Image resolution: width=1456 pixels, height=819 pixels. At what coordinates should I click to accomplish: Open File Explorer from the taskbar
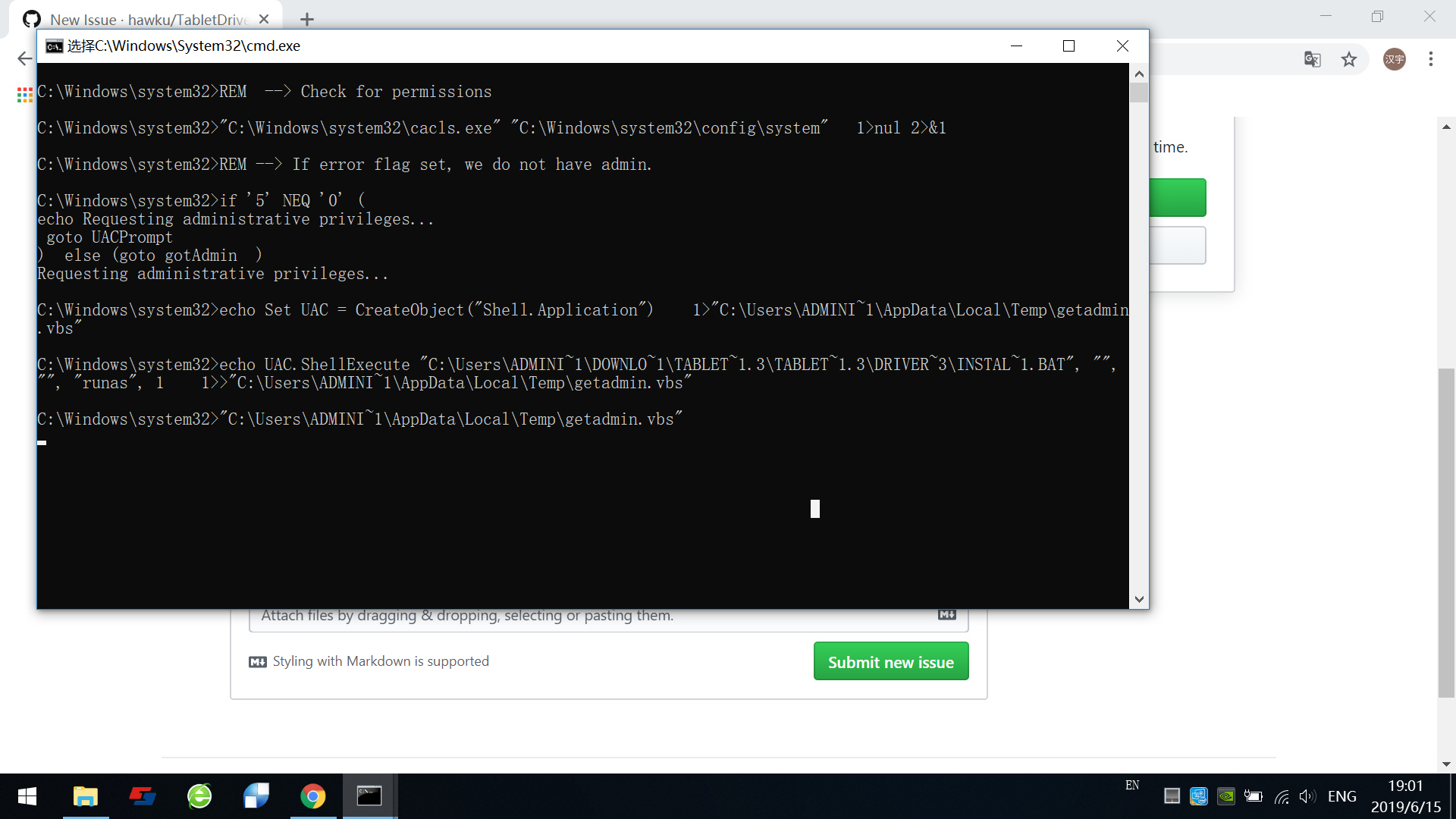click(86, 796)
